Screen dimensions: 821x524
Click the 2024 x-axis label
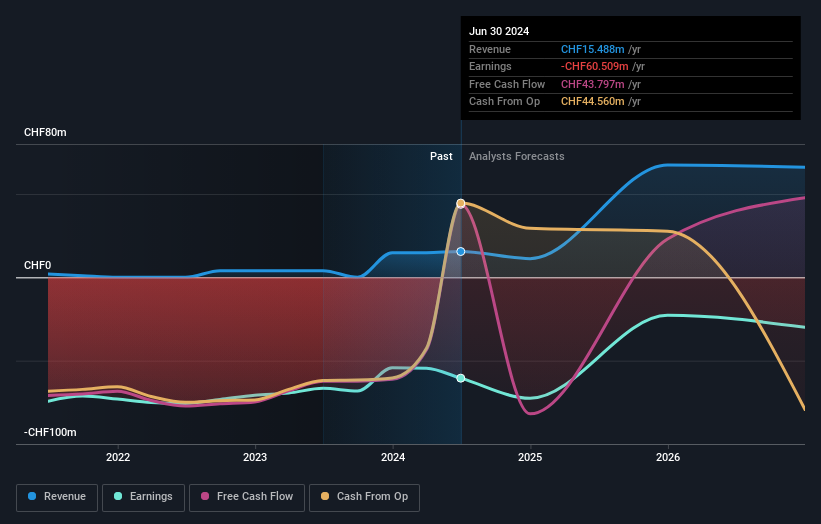pos(393,458)
